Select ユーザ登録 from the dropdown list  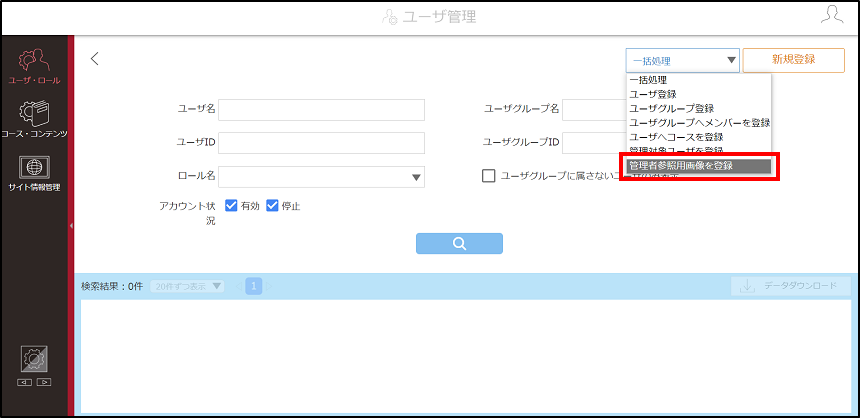(699, 94)
